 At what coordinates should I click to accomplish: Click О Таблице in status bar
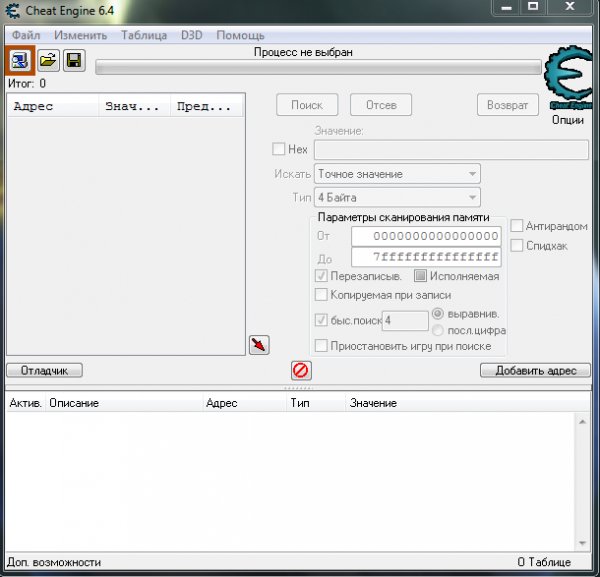pos(544,562)
